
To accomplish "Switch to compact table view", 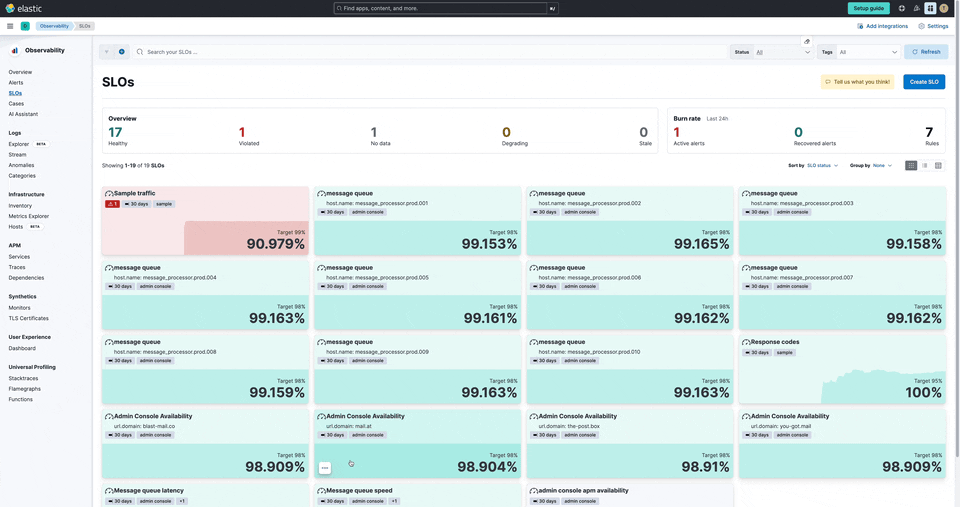I will tap(938, 165).
